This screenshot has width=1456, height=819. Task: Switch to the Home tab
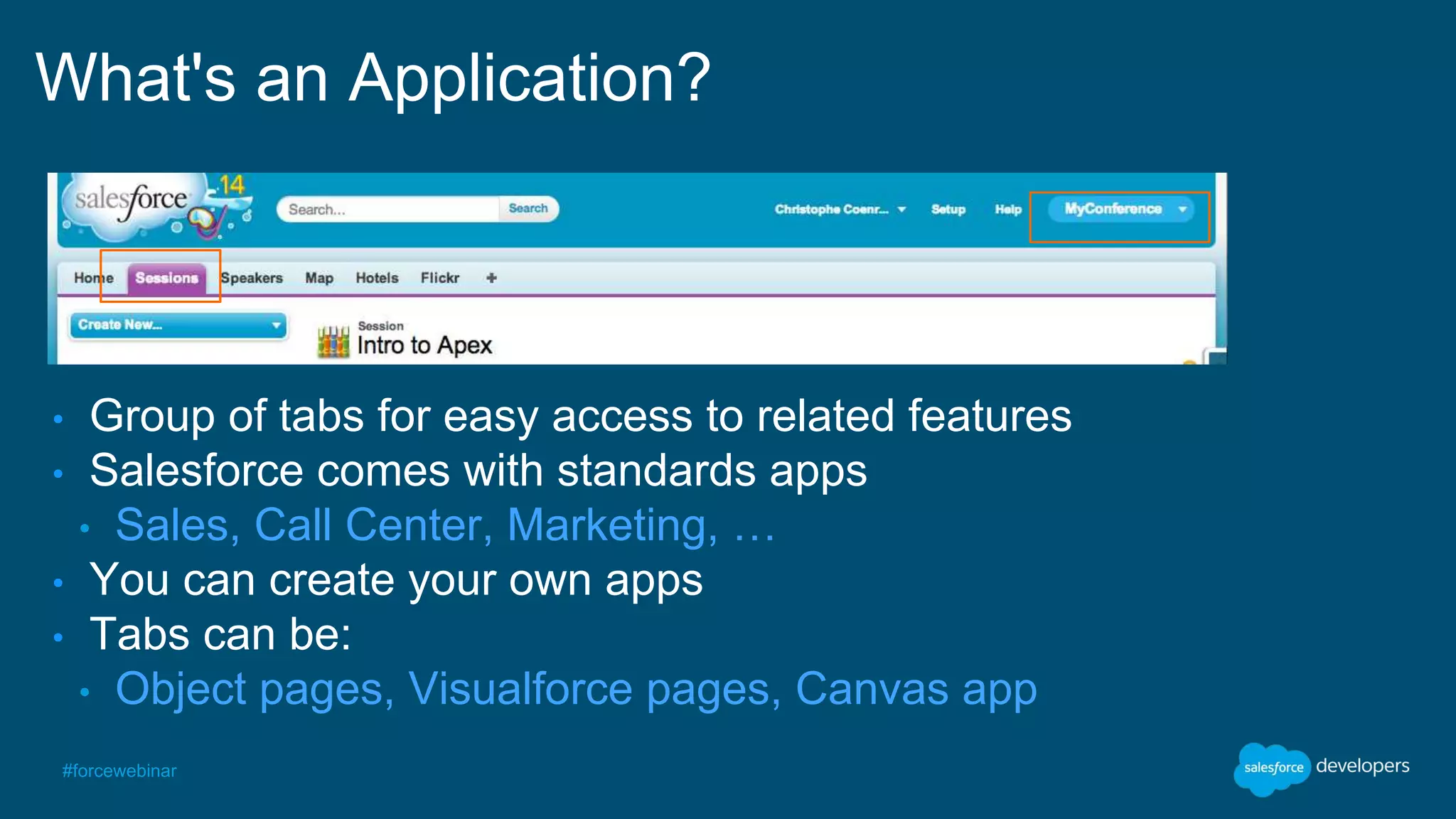click(94, 278)
